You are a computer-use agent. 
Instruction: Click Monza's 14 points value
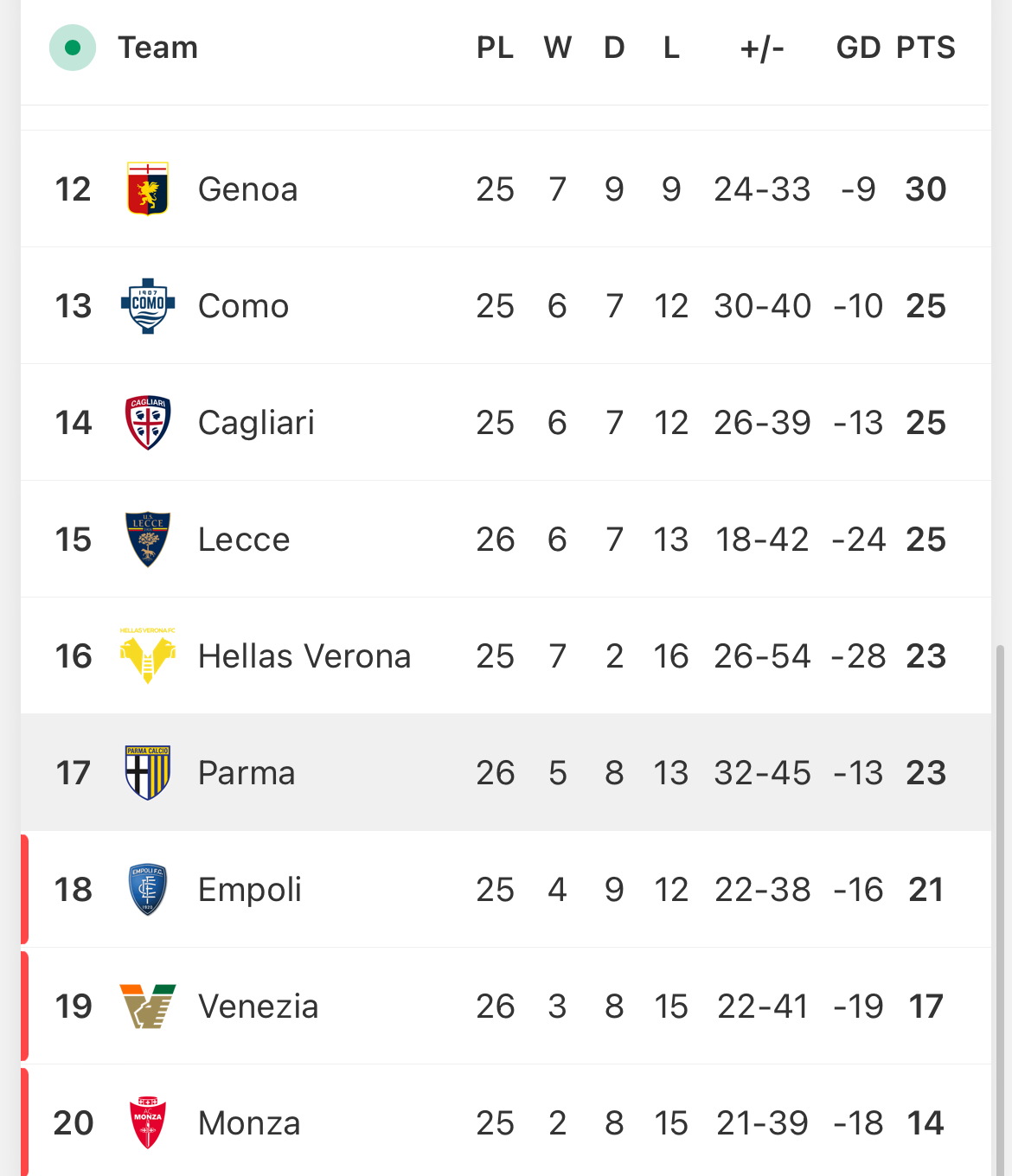pos(926,1122)
